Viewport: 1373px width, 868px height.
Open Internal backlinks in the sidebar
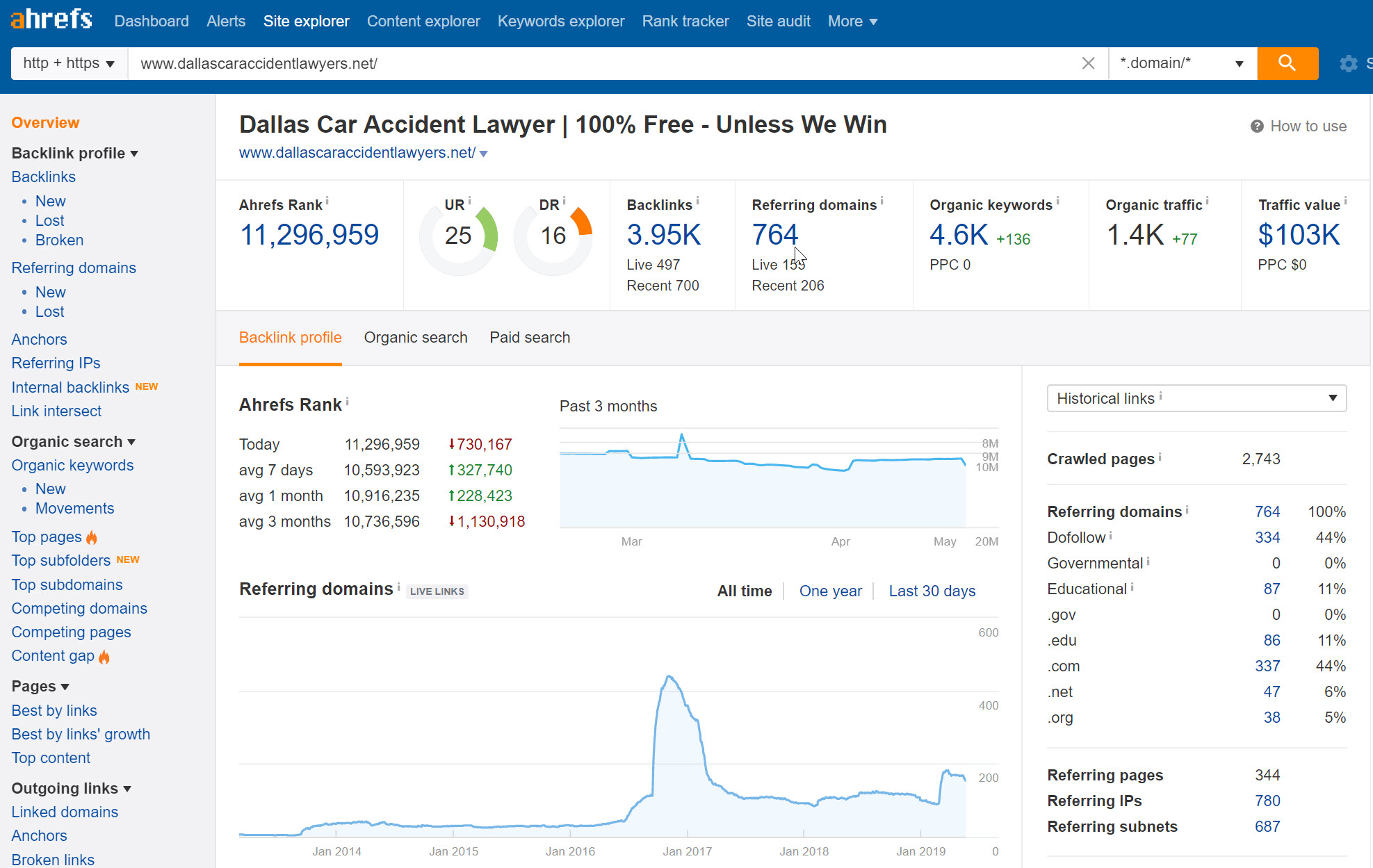pyautogui.click(x=70, y=388)
